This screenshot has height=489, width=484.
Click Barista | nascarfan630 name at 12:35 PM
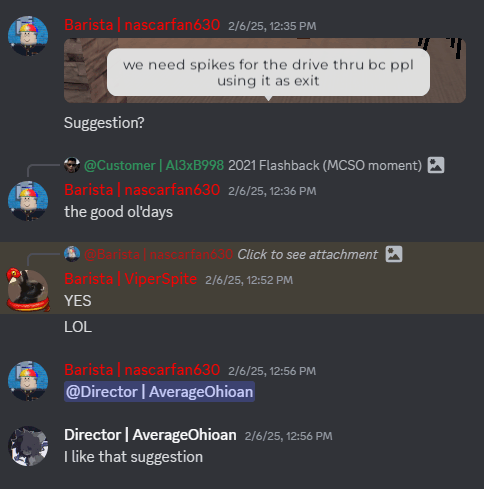click(x=142, y=25)
